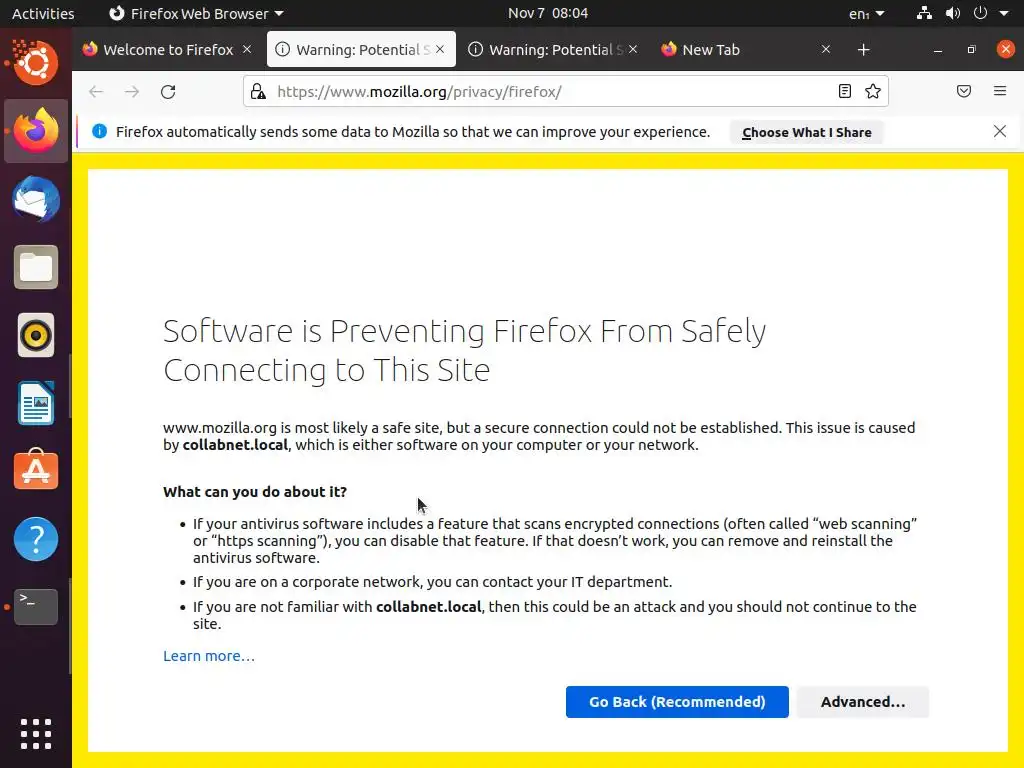Click the URL address field
Image resolution: width=1024 pixels, height=768 pixels.
click(x=550, y=92)
